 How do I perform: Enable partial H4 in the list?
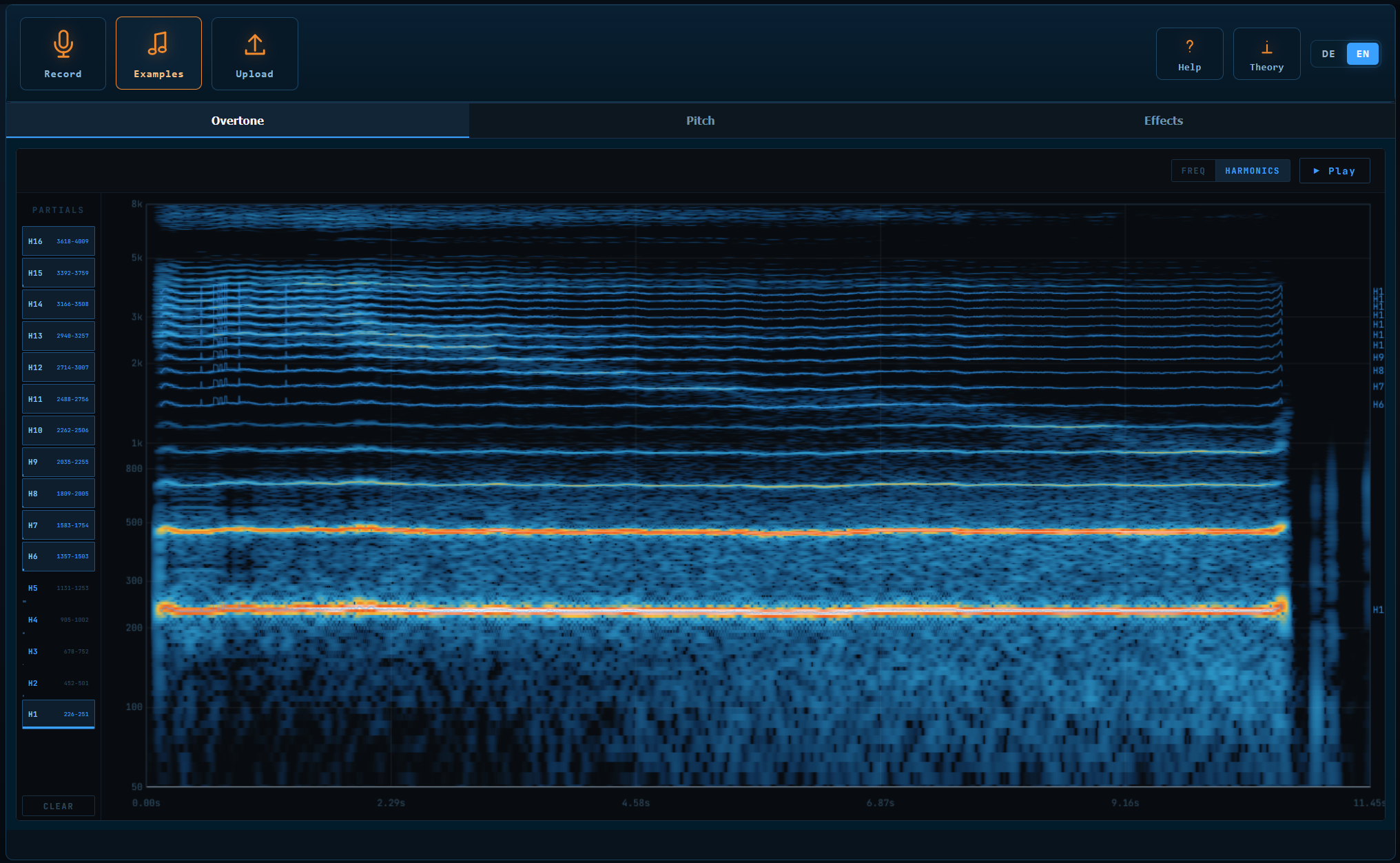[x=59, y=620]
